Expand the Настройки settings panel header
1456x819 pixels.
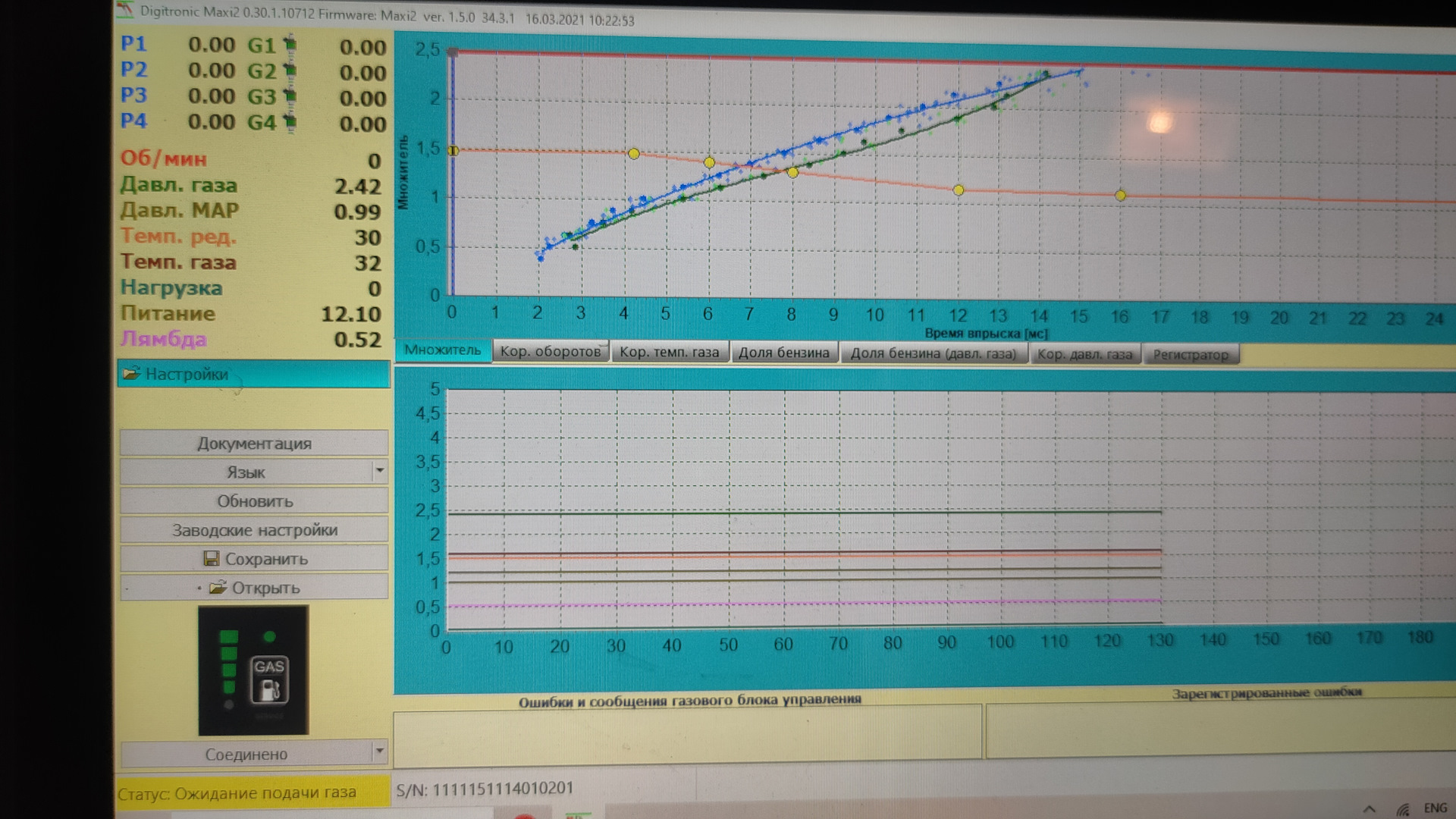pos(254,374)
